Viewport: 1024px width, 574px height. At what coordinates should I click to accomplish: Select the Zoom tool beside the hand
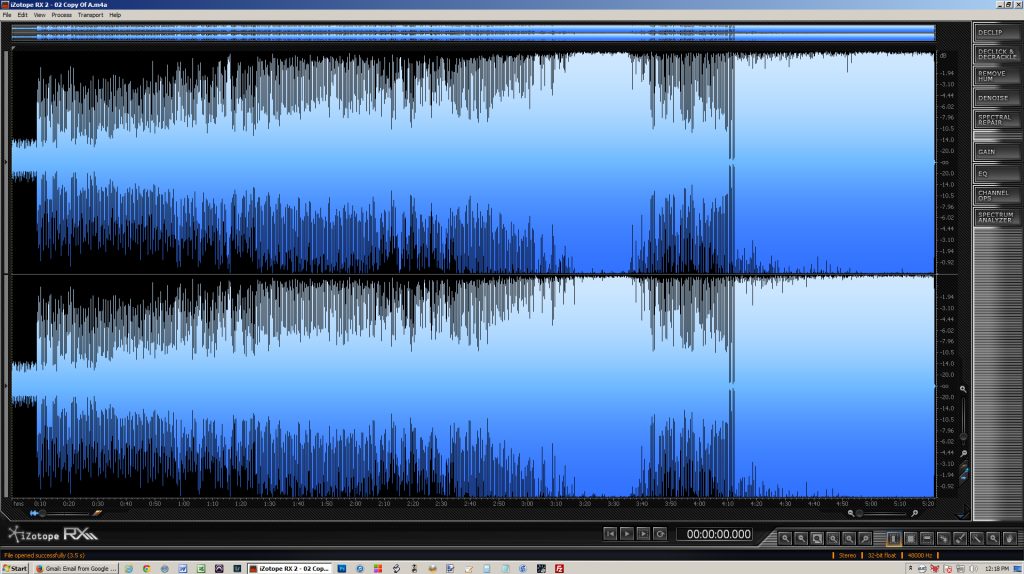pos(993,538)
